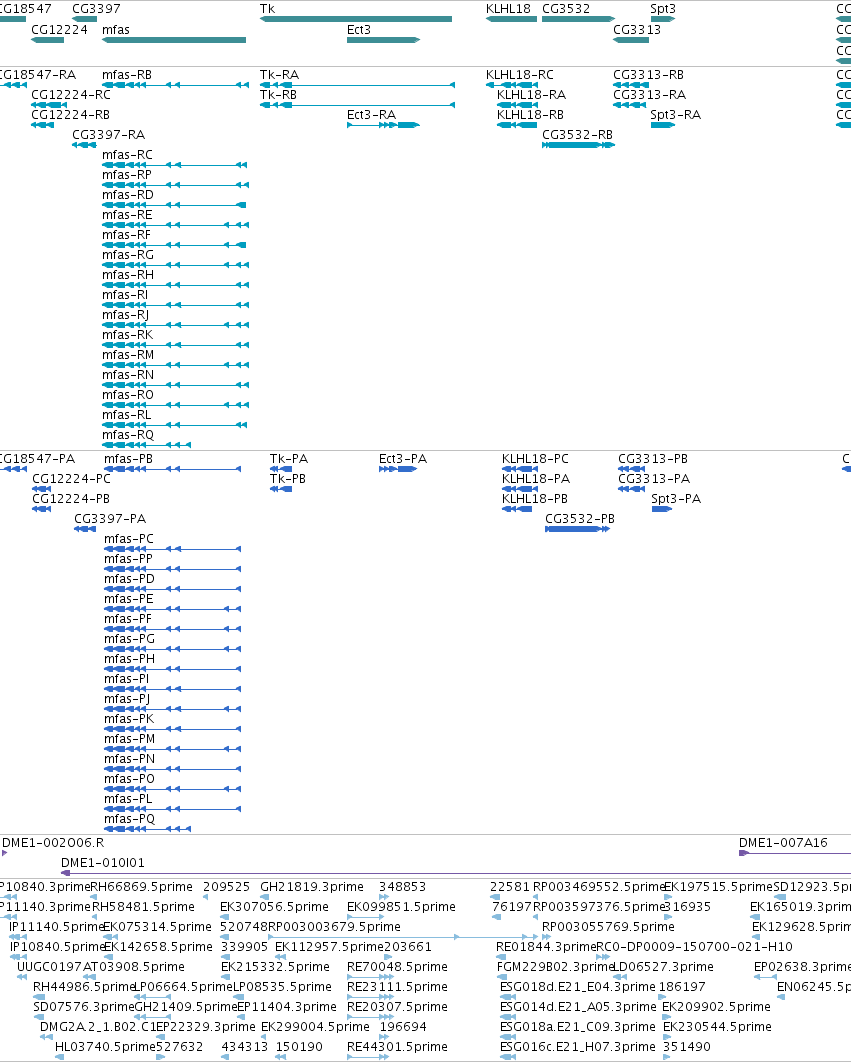Click the CG3532-RB transcript label
The image size is (851, 1062).
[577, 135]
